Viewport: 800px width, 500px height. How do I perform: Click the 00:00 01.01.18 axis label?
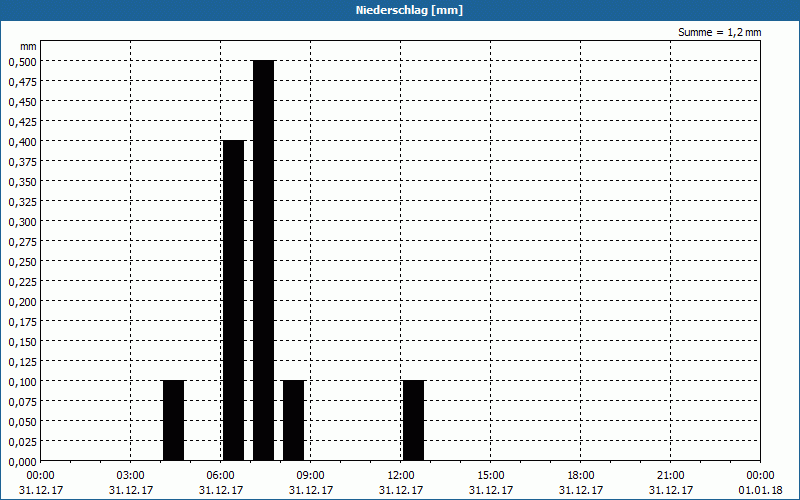point(760,482)
